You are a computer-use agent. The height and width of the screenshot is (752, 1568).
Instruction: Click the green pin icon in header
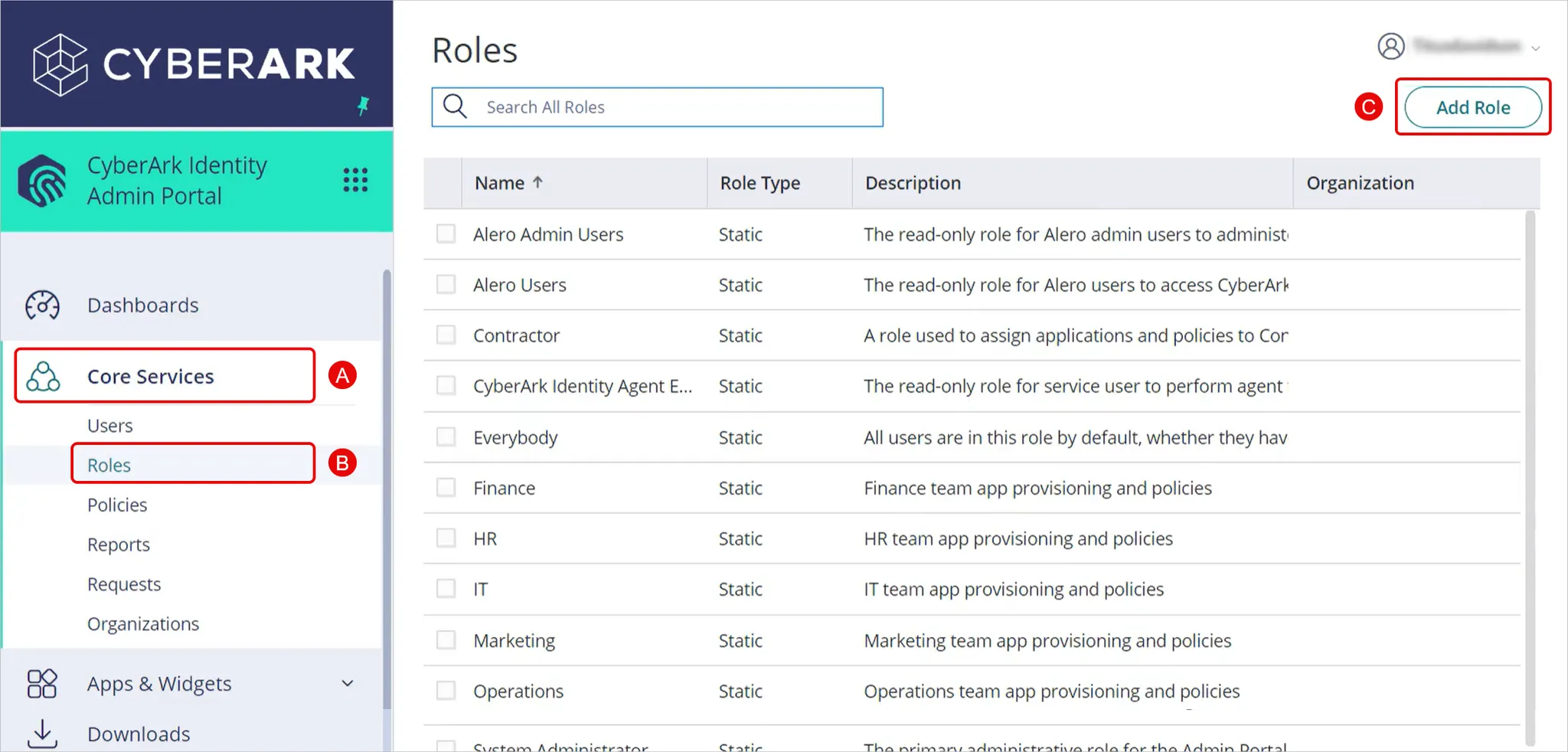click(364, 106)
